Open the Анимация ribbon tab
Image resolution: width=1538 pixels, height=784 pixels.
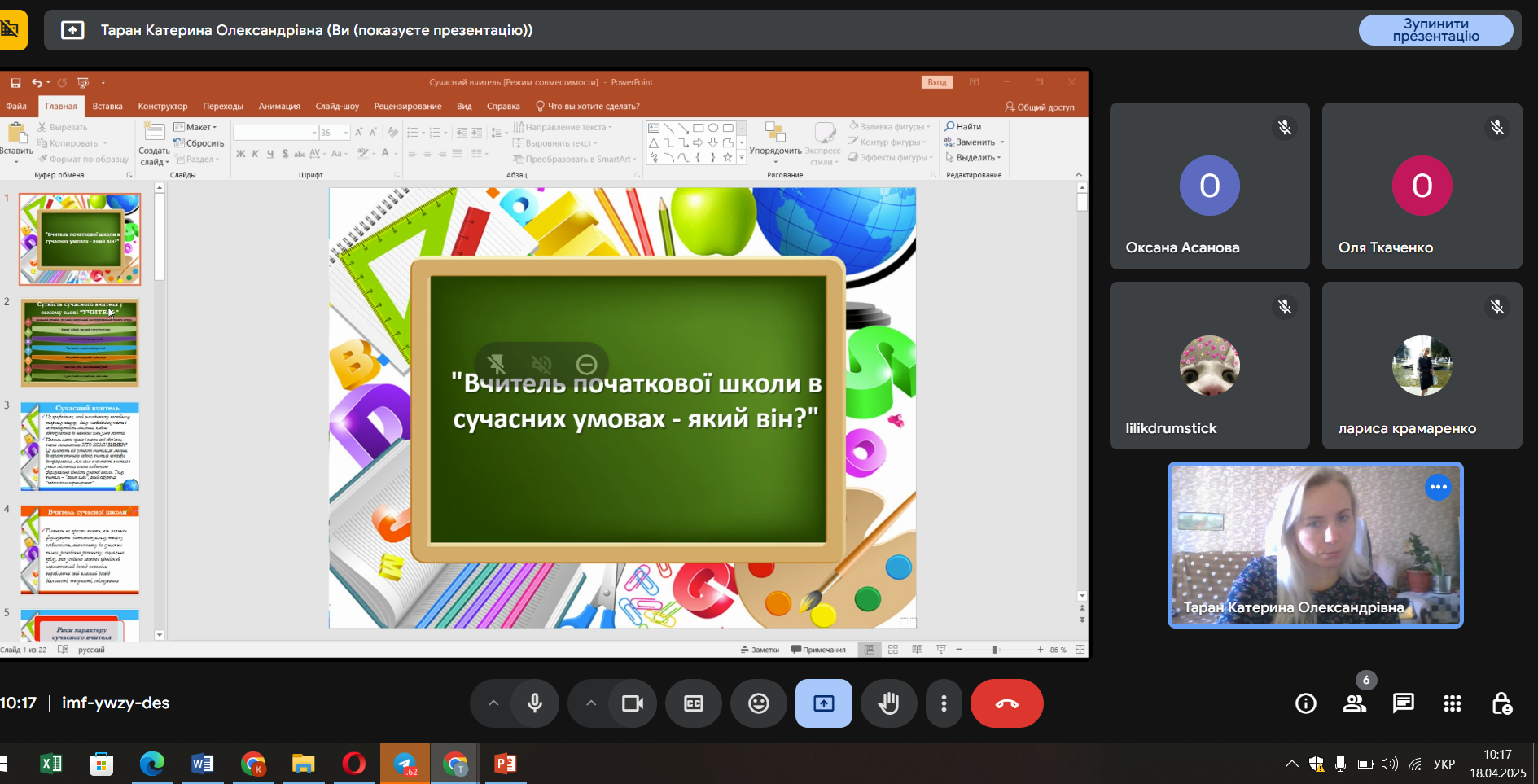point(279,107)
